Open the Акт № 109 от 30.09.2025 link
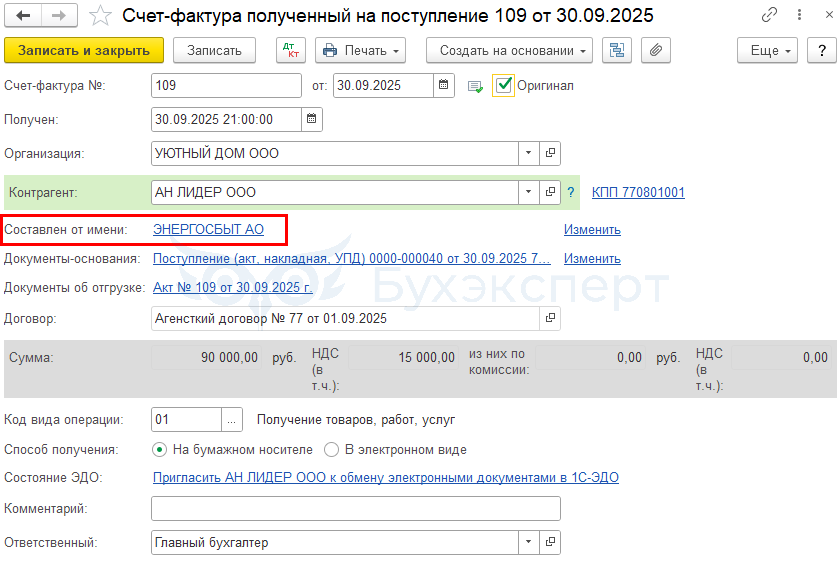839x564 pixels. 233,287
